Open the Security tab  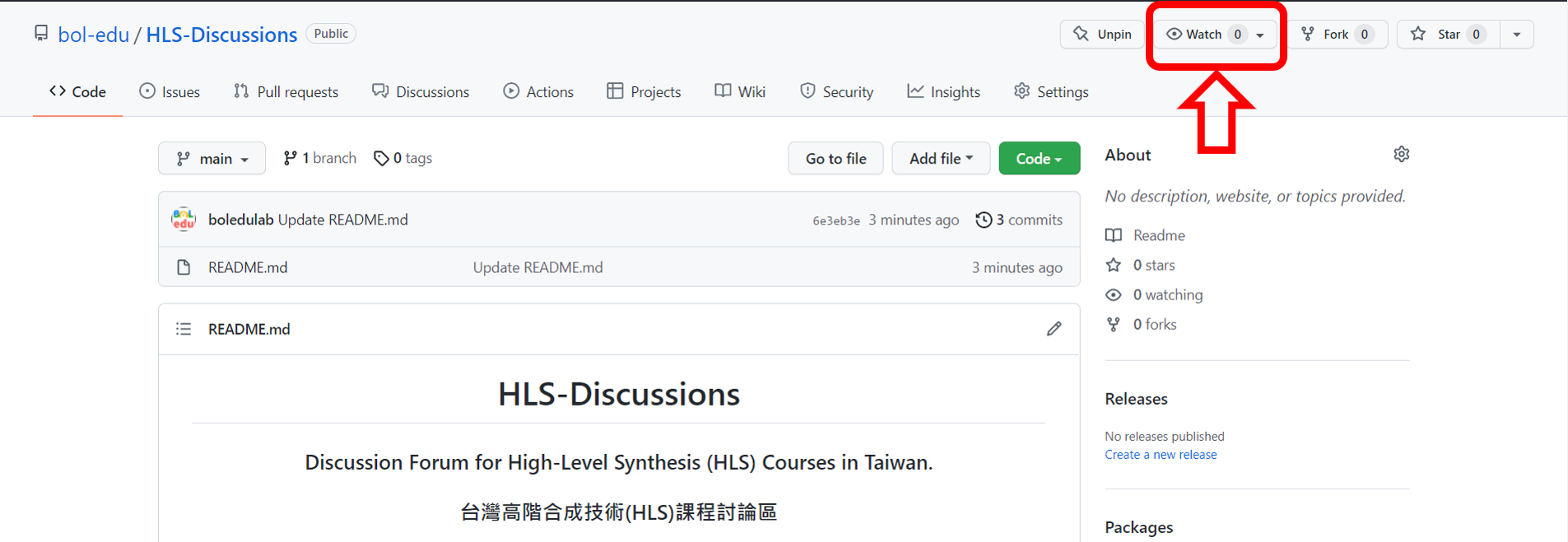click(x=836, y=91)
